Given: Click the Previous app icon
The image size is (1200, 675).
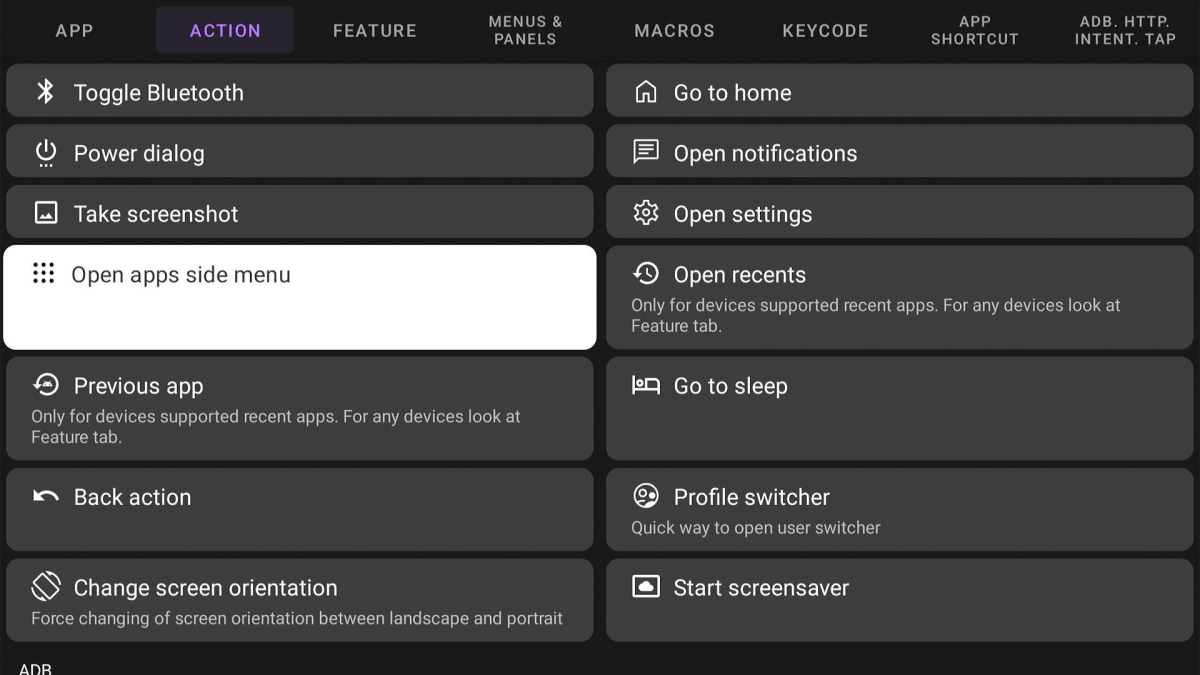Looking at the screenshot, I should tap(46, 385).
